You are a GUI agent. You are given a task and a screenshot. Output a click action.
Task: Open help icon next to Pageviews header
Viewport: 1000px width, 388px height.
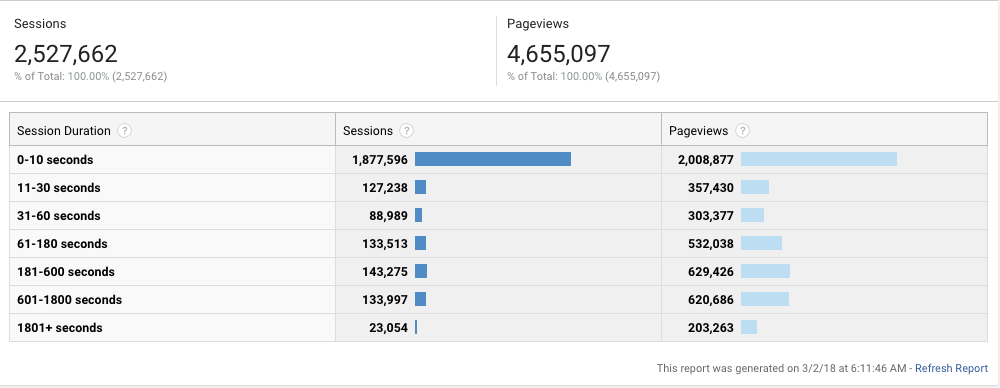click(x=742, y=131)
